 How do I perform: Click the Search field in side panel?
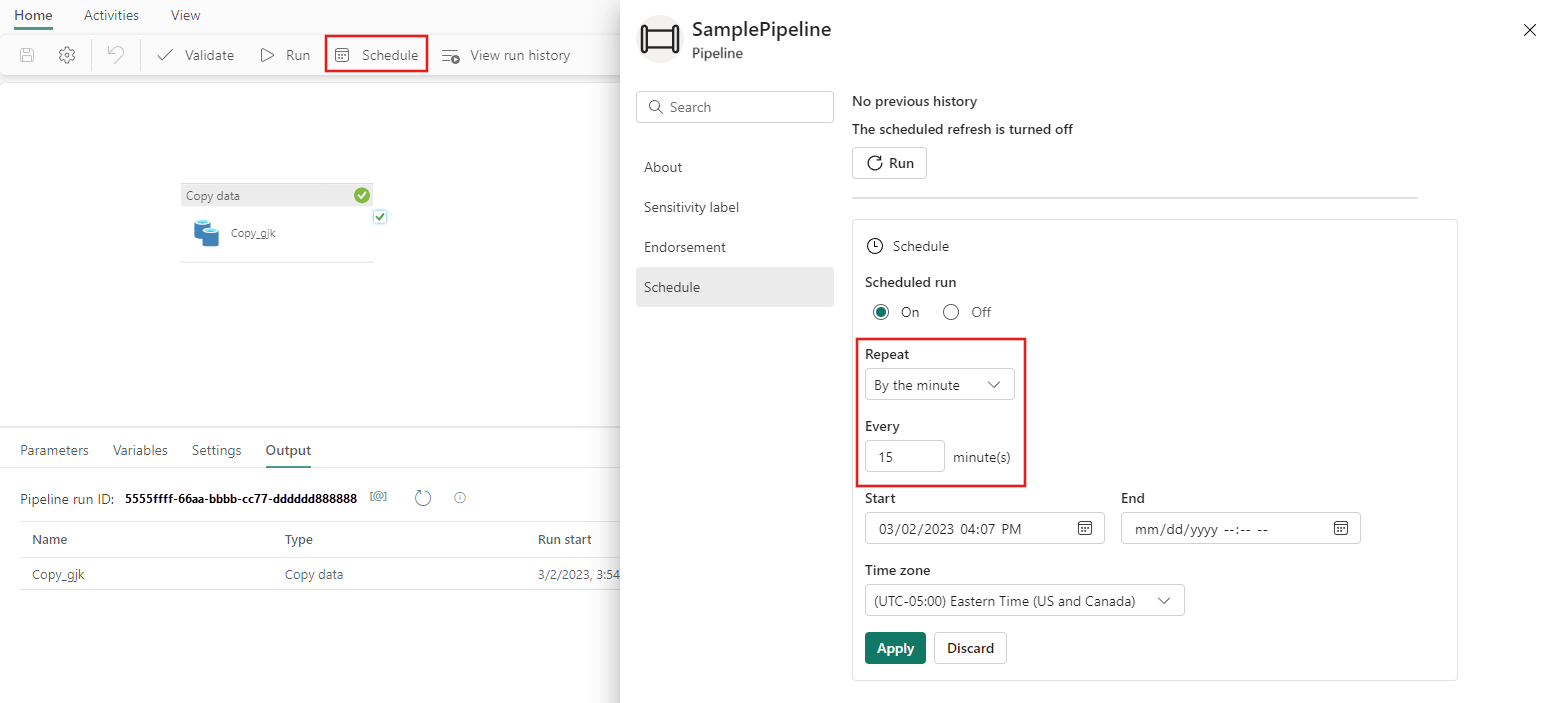coord(735,107)
